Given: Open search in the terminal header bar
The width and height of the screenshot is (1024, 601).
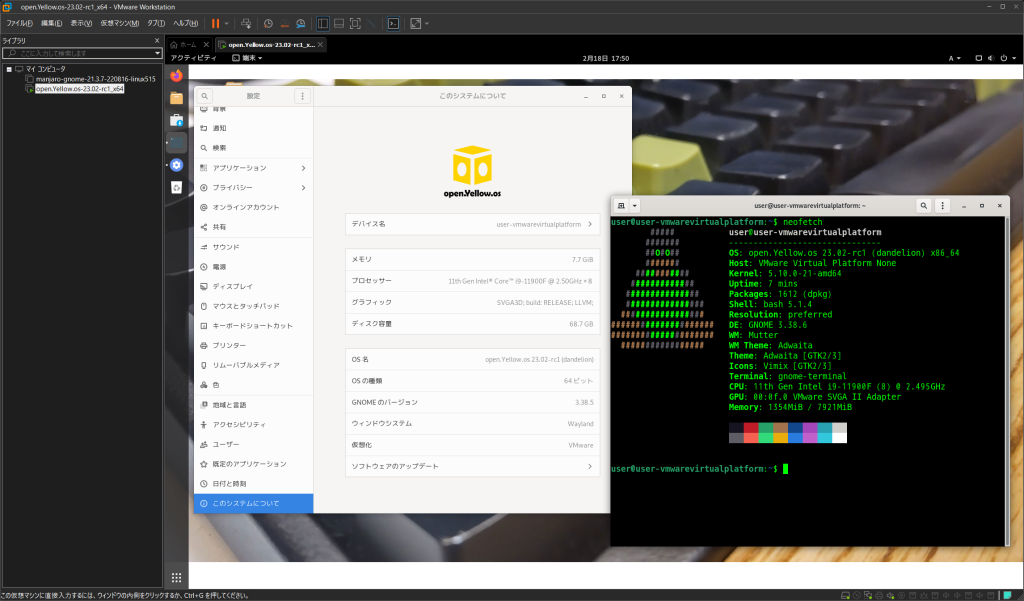Looking at the screenshot, I should click(922, 205).
